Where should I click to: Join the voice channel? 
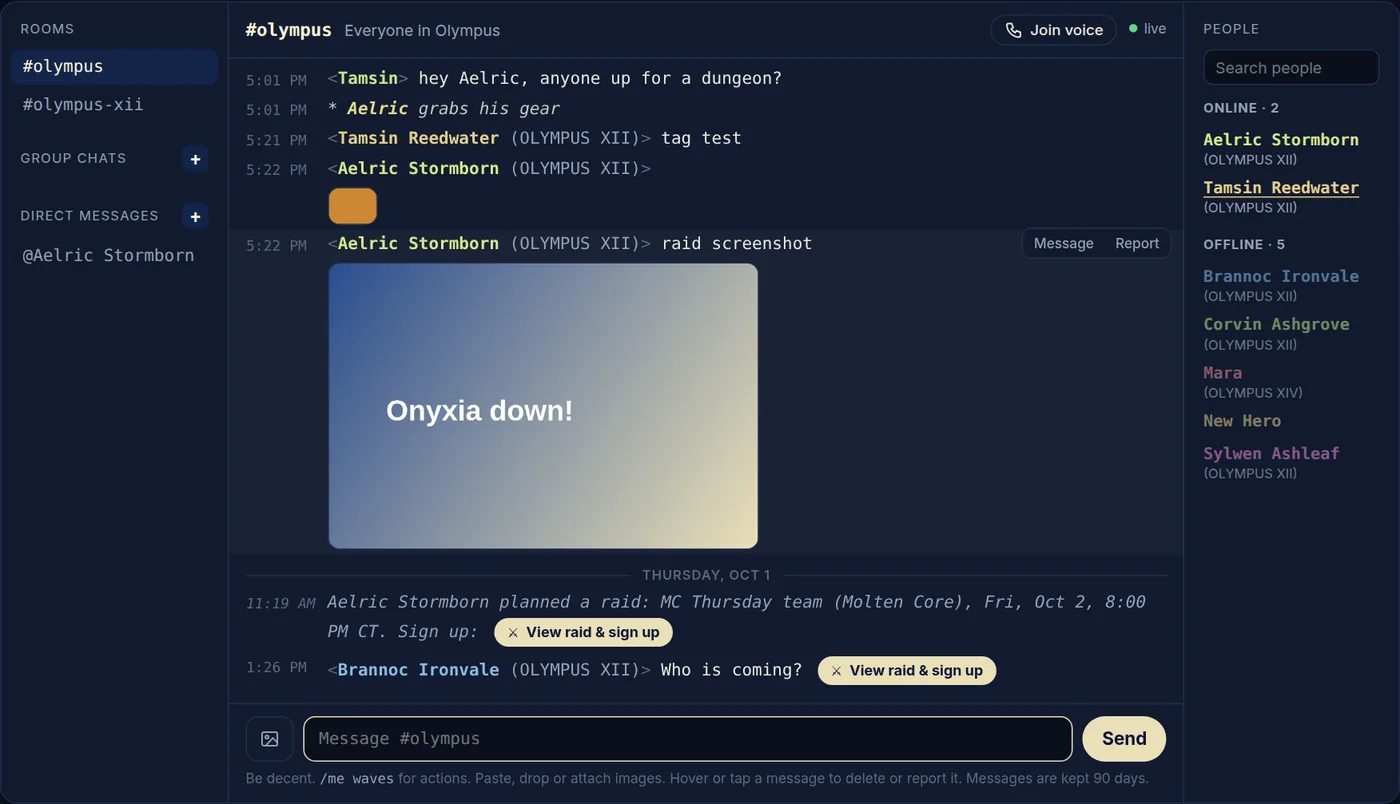(1054, 30)
